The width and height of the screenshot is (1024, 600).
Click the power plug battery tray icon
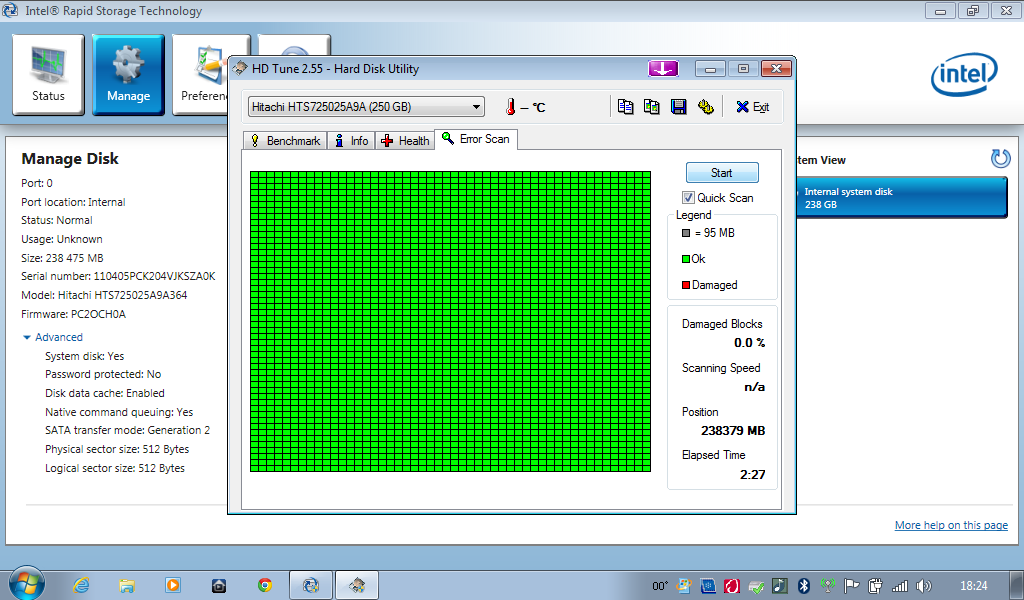(x=876, y=586)
